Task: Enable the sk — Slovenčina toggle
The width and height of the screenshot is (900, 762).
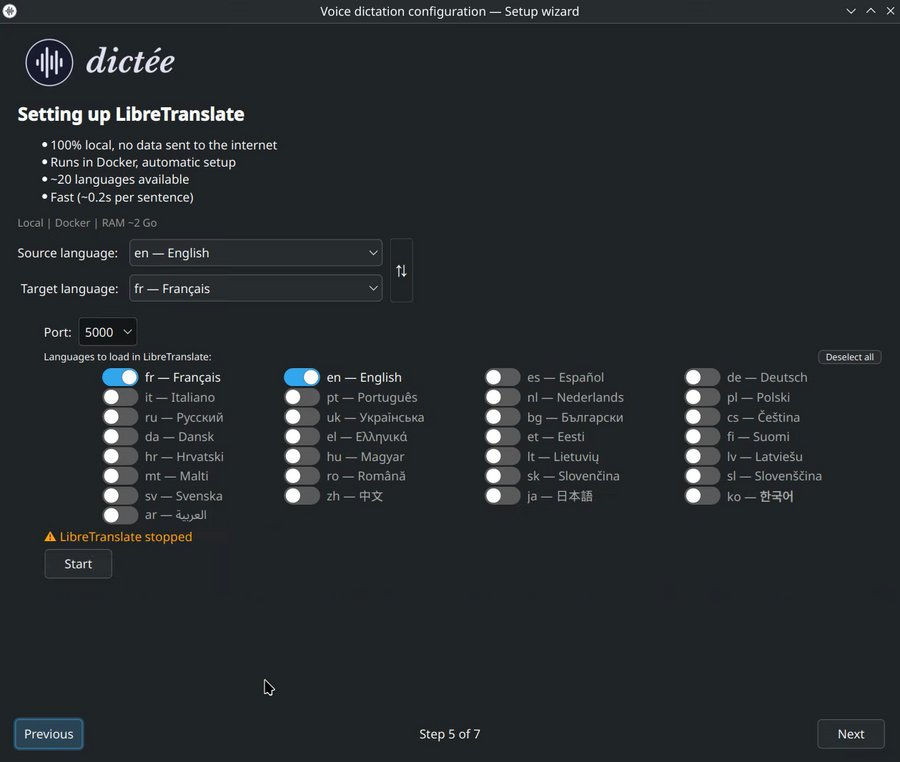Action: coord(502,476)
